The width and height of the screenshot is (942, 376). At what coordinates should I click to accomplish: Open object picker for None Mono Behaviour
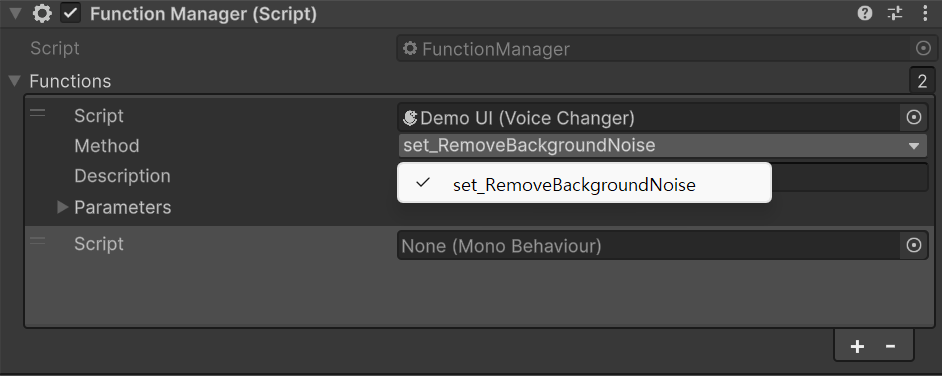point(914,246)
